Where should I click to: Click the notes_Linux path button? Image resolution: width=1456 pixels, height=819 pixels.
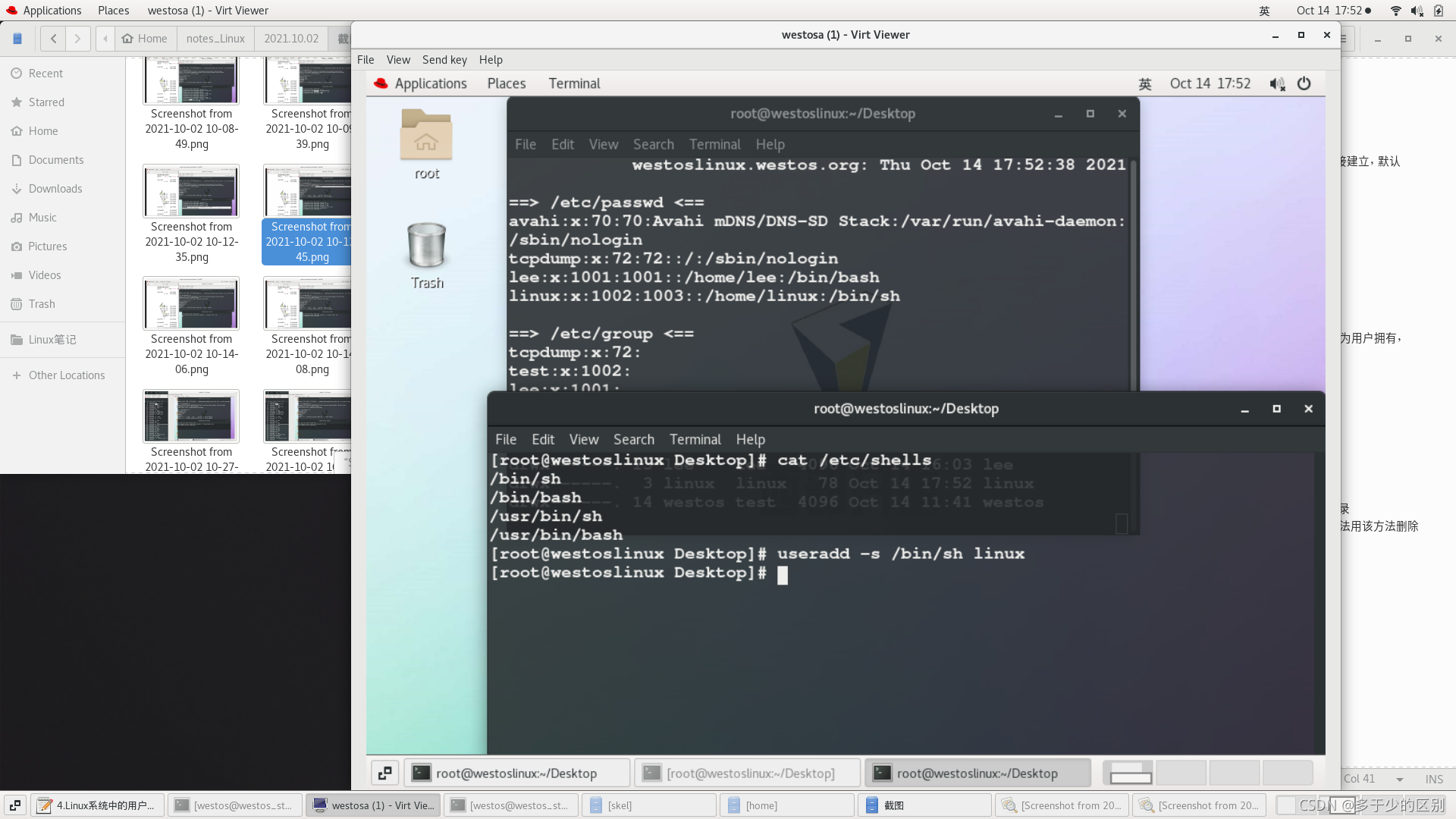(x=215, y=39)
